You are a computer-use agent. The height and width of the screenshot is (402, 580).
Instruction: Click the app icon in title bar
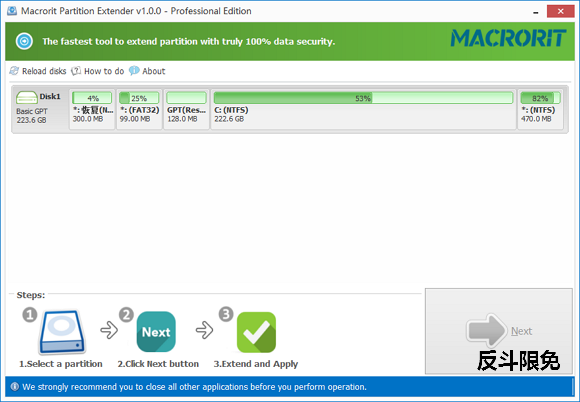12,11
